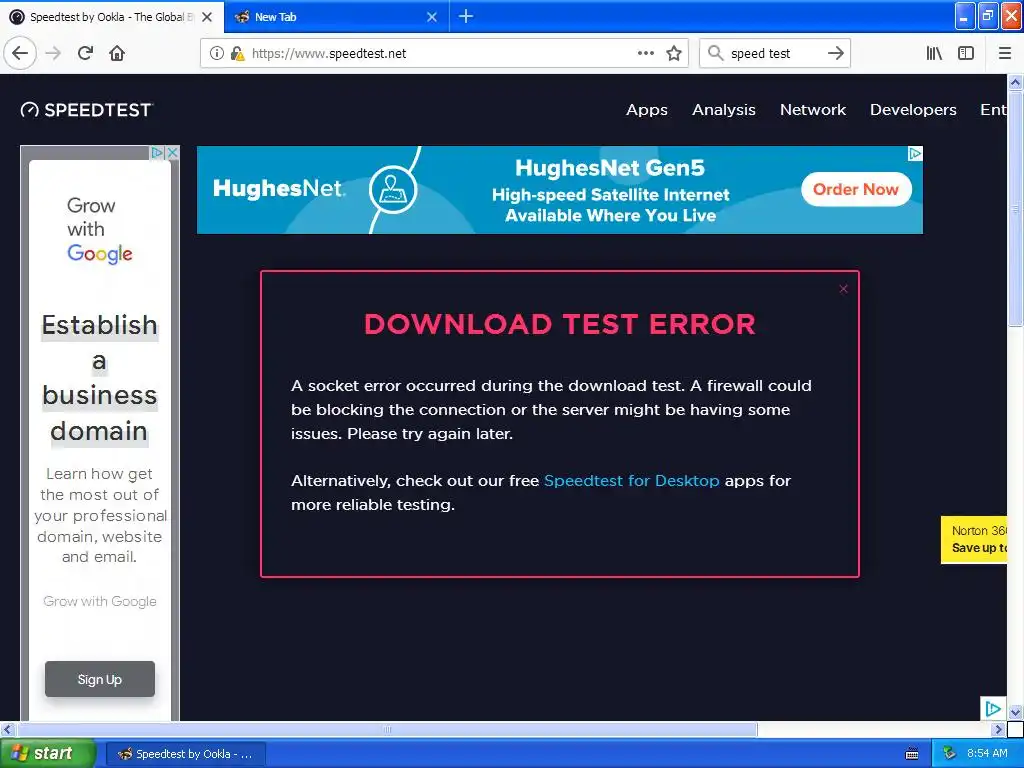Click the Norton 360 yellow ad
Image resolution: width=1024 pixels, height=768 pixels.
pyautogui.click(x=974, y=539)
